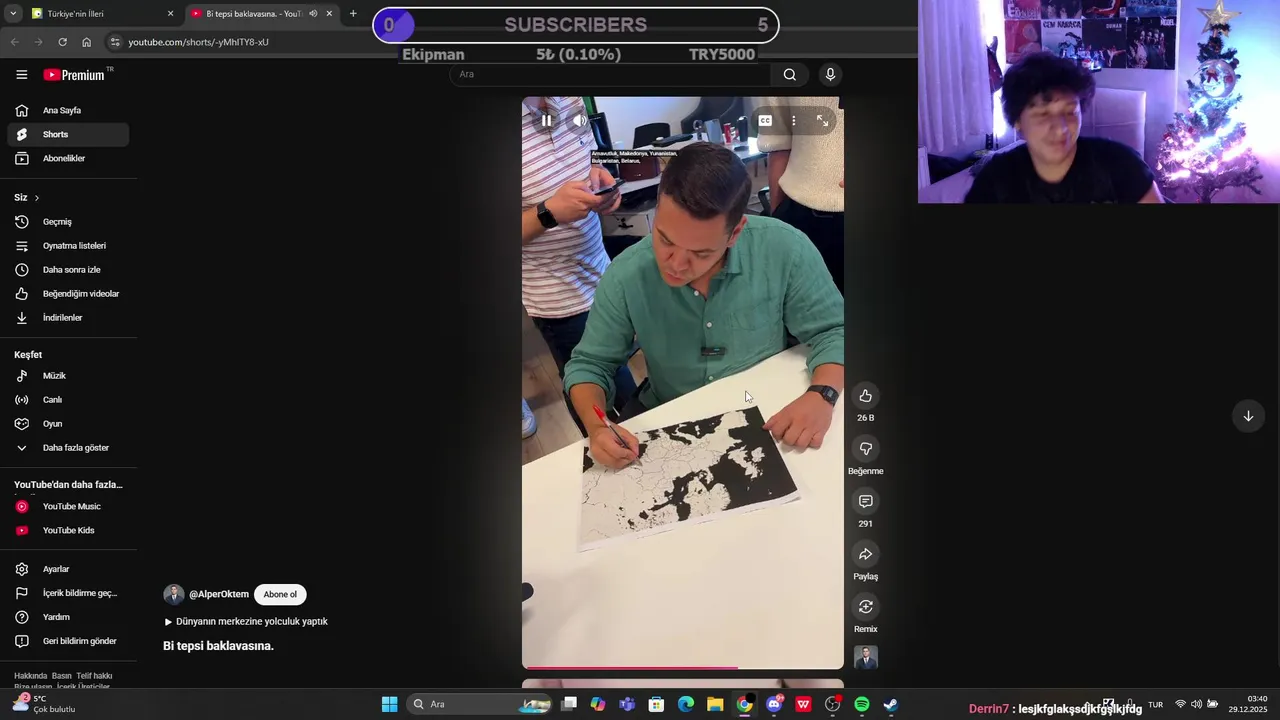1280x720 pixels.
Task: Open Dünyanın merkezine yolculuk yaptık link
Action: (x=246, y=621)
